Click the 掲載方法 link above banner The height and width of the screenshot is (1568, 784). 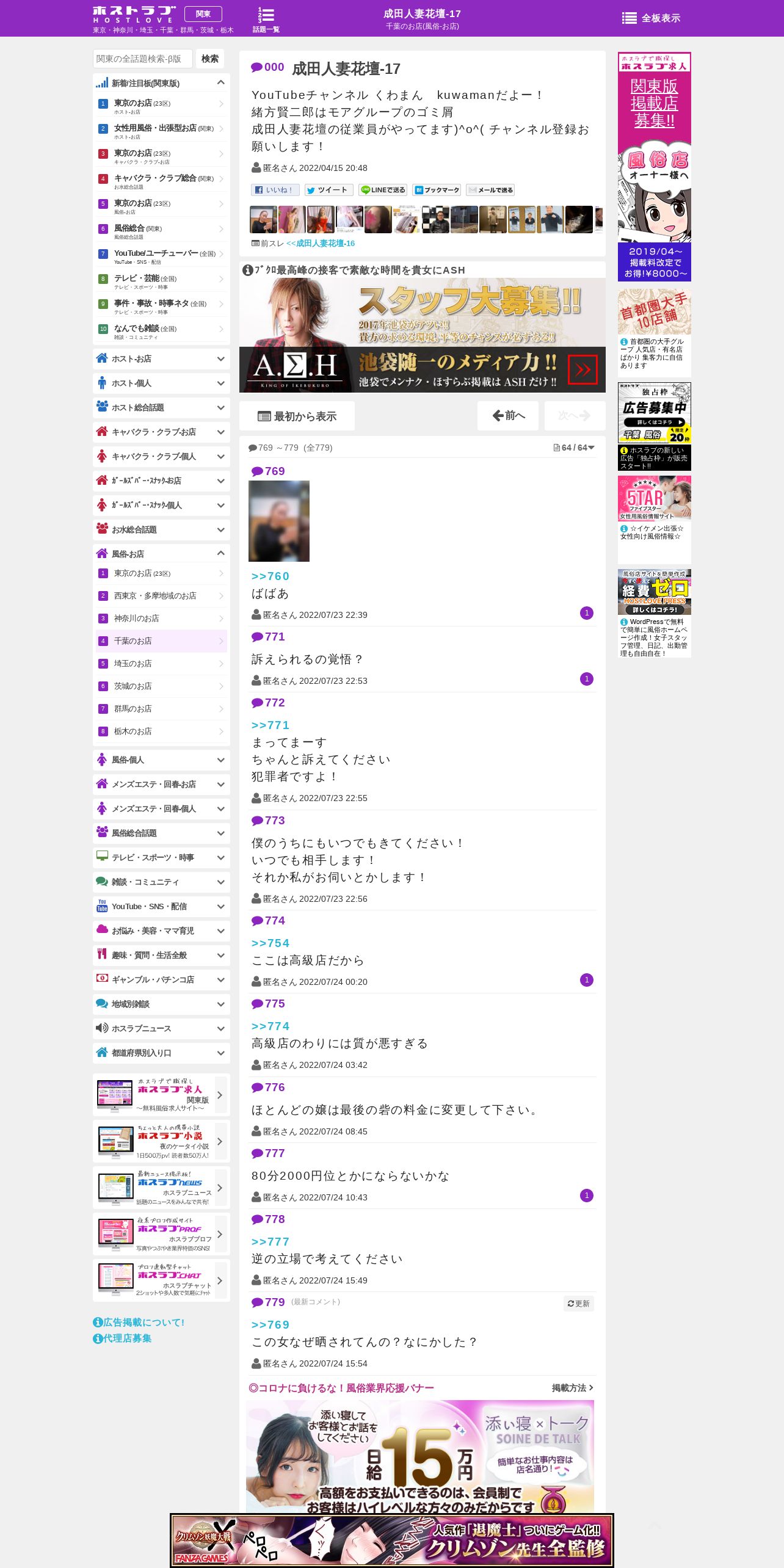pos(573,1388)
